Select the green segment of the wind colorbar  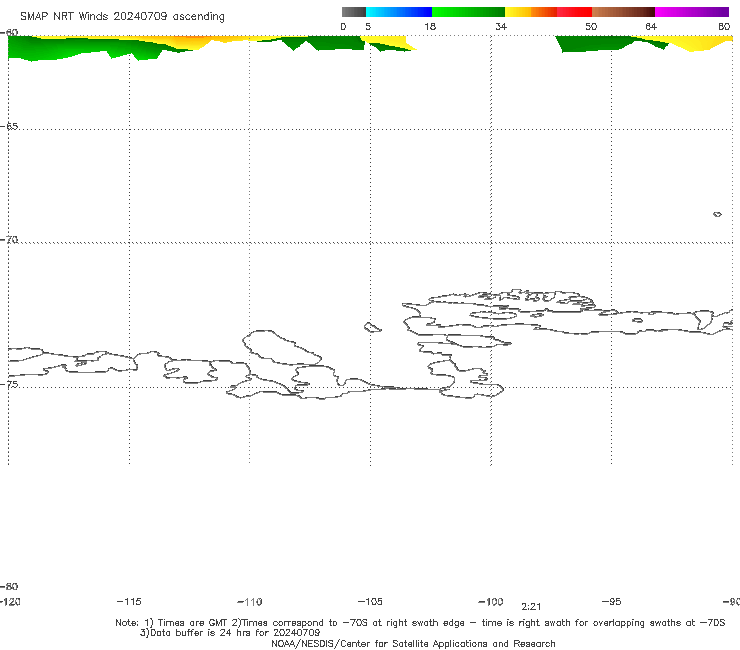[x=468, y=12]
